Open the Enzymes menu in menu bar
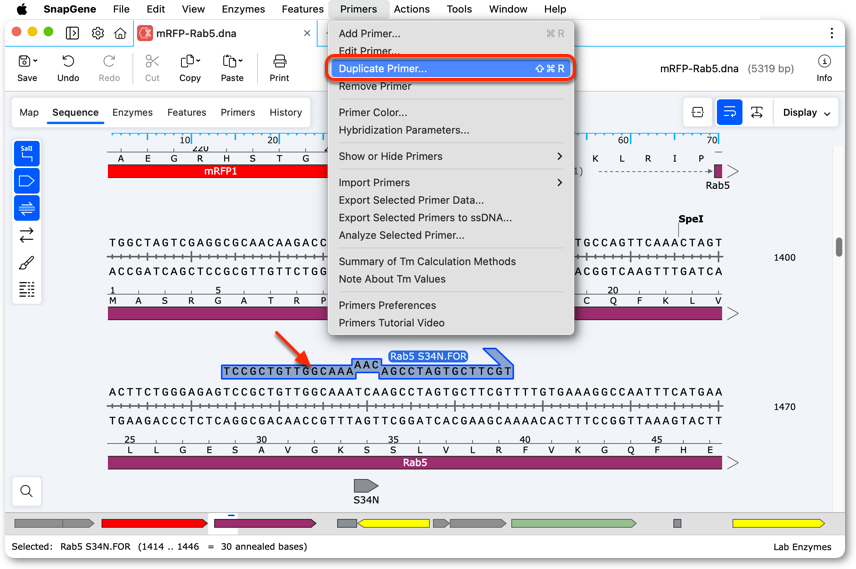 (x=243, y=9)
